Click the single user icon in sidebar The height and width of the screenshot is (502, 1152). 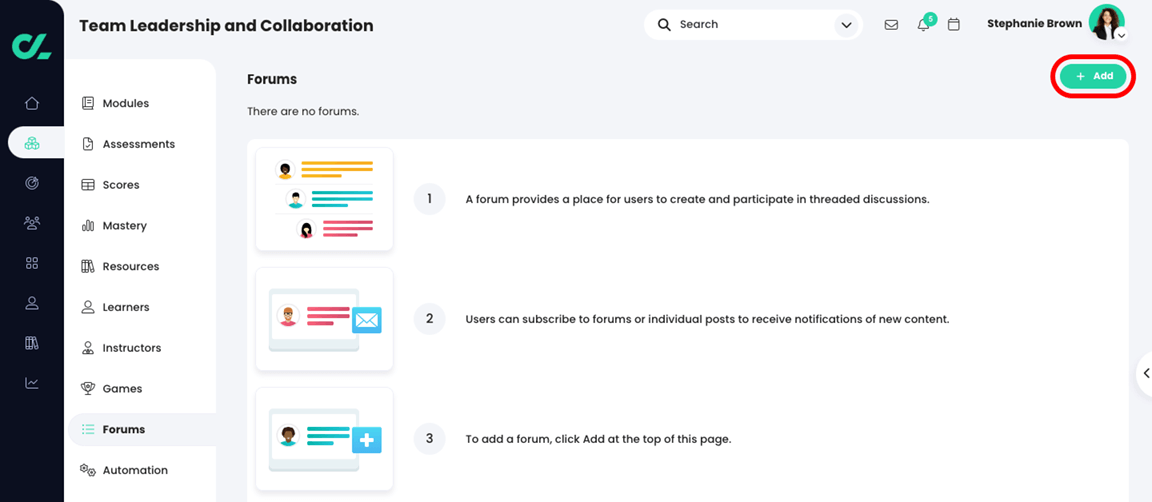coord(32,303)
